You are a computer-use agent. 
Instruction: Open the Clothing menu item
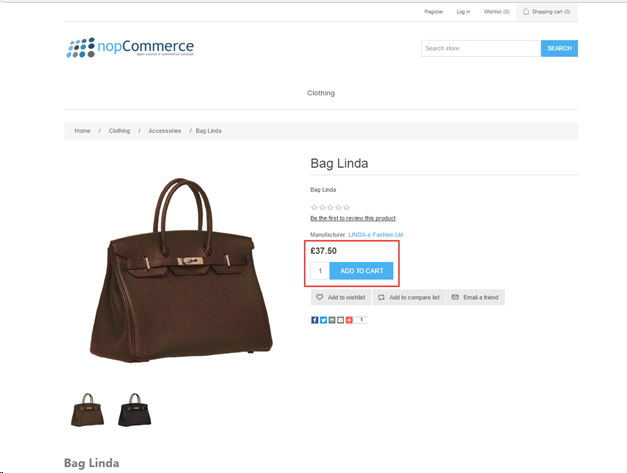coord(321,93)
